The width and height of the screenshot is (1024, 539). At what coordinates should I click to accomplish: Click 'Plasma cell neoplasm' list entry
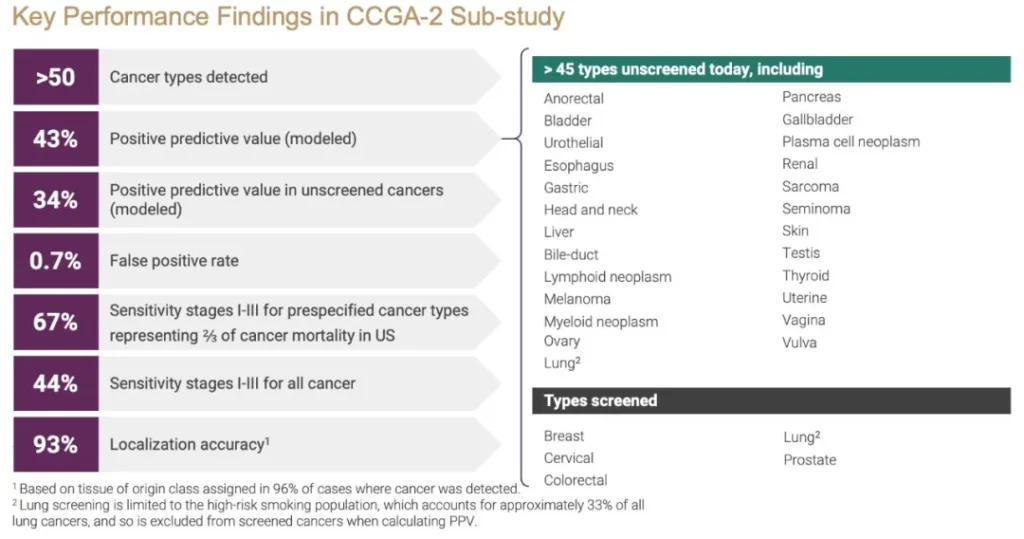click(x=851, y=142)
